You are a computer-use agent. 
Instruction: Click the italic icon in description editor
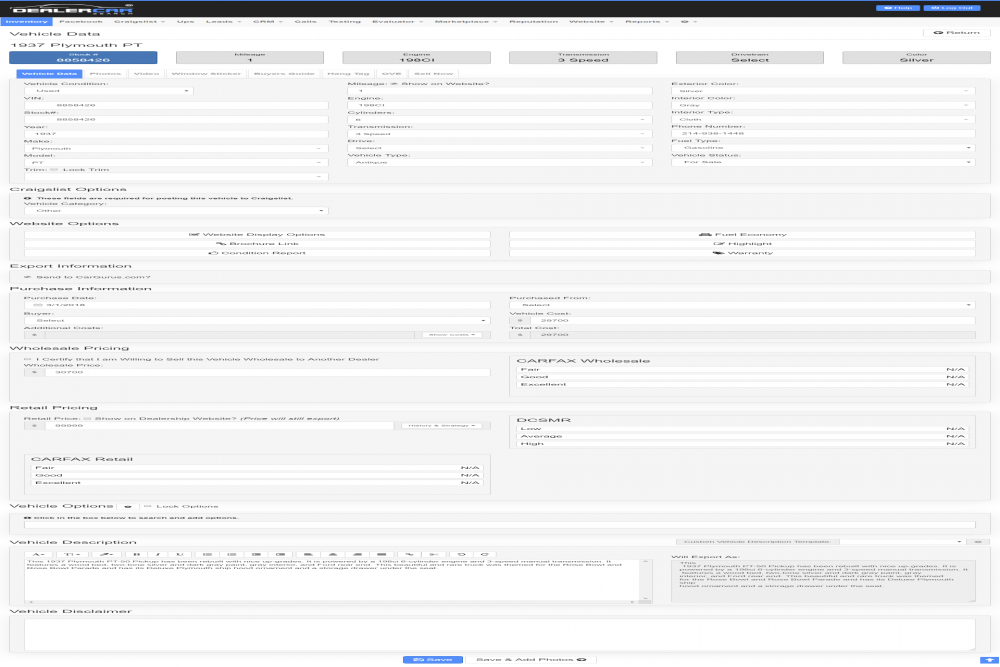157,553
